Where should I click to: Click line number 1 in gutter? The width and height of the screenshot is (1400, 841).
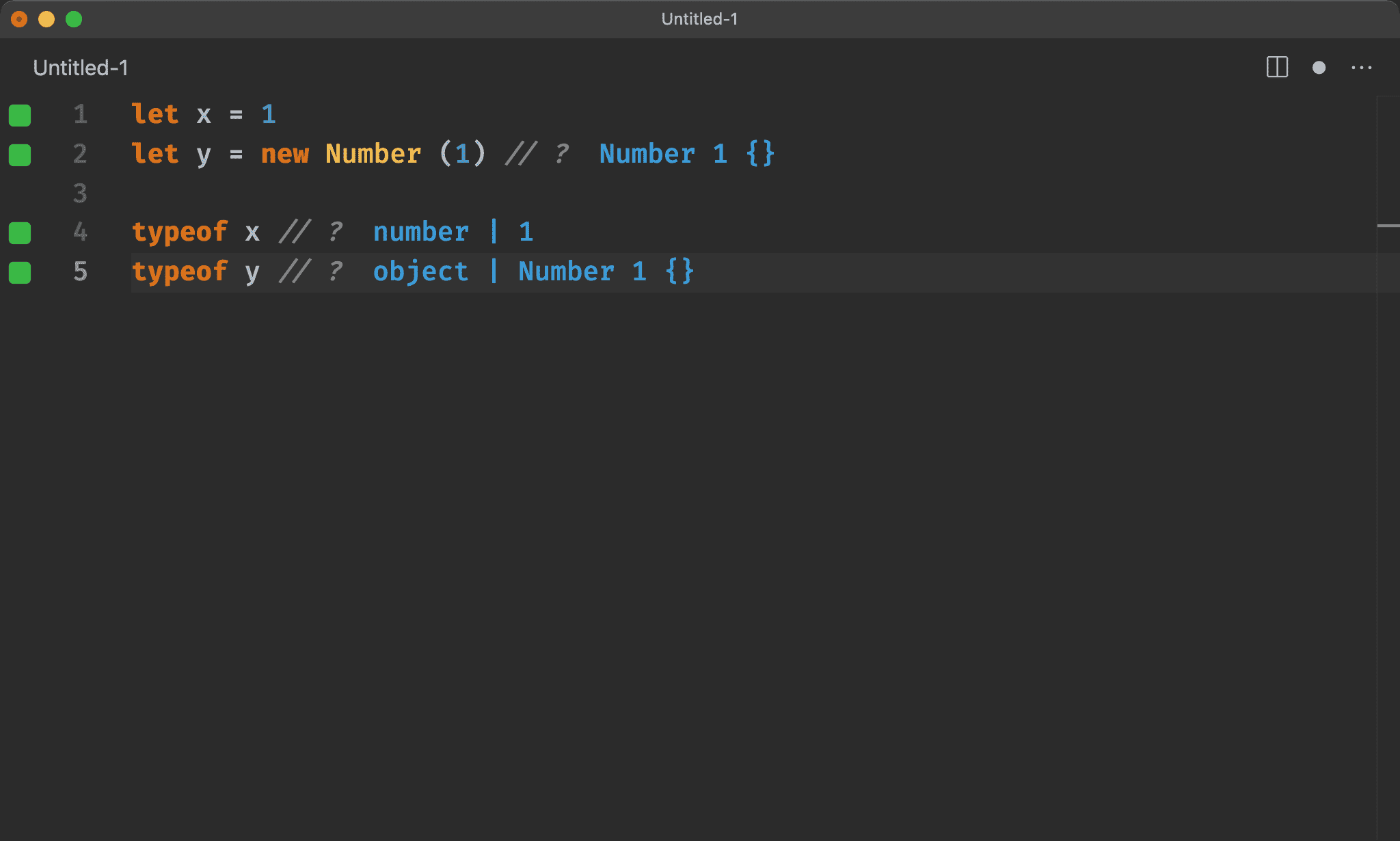80,114
